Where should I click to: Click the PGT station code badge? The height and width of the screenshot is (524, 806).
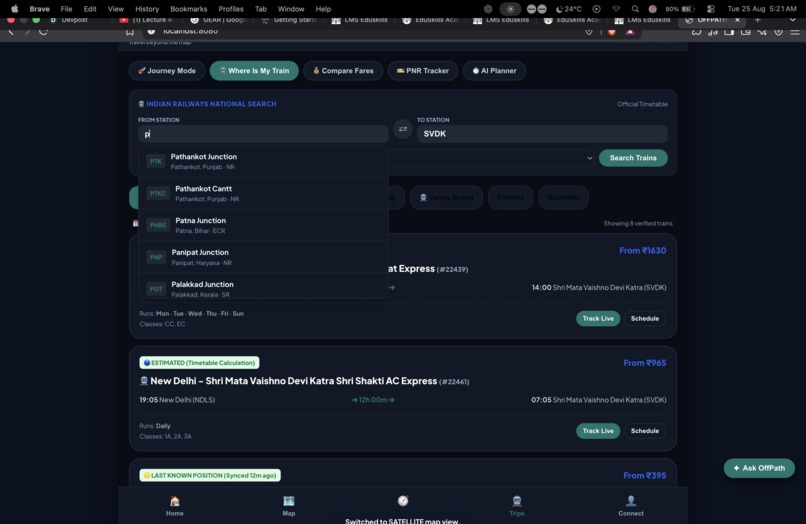tap(156, 289)
